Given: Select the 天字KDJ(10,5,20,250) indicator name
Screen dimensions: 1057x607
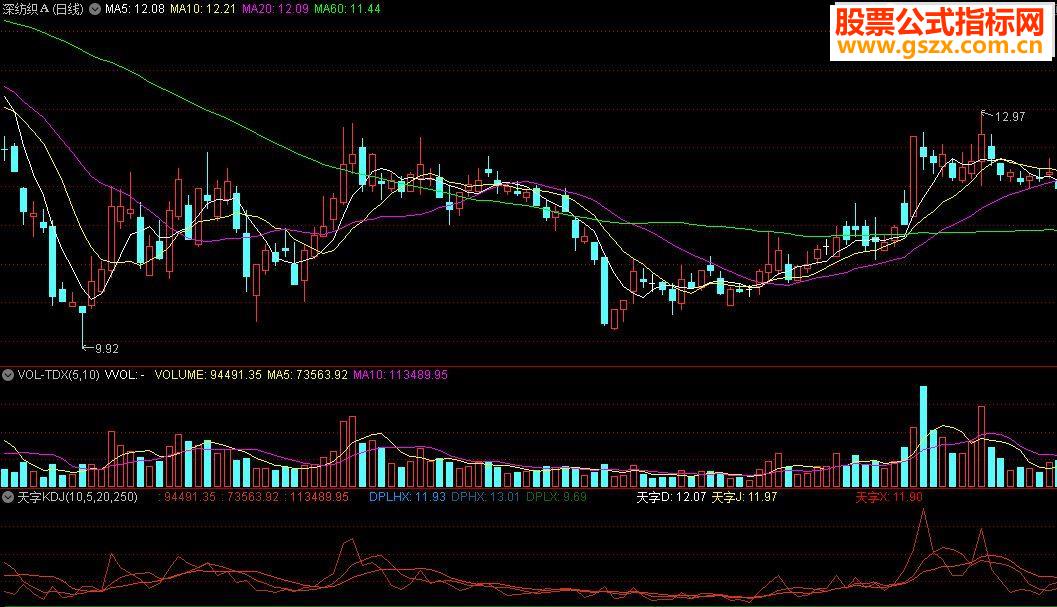Looking at the screenshot, I should click(x=78, y=497).
